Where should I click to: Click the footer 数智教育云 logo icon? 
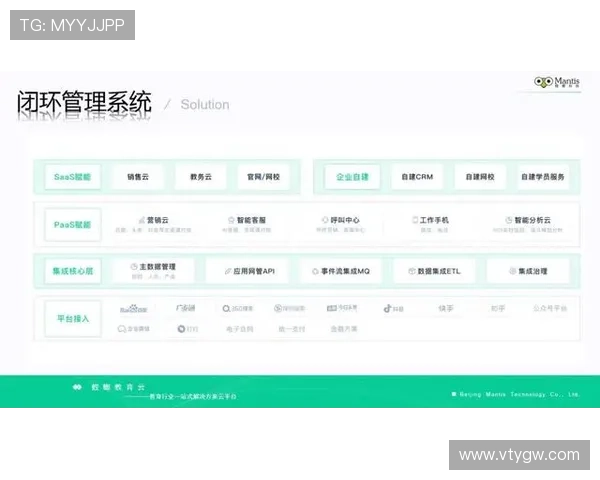pyautogui.click(x=77, y=387)
